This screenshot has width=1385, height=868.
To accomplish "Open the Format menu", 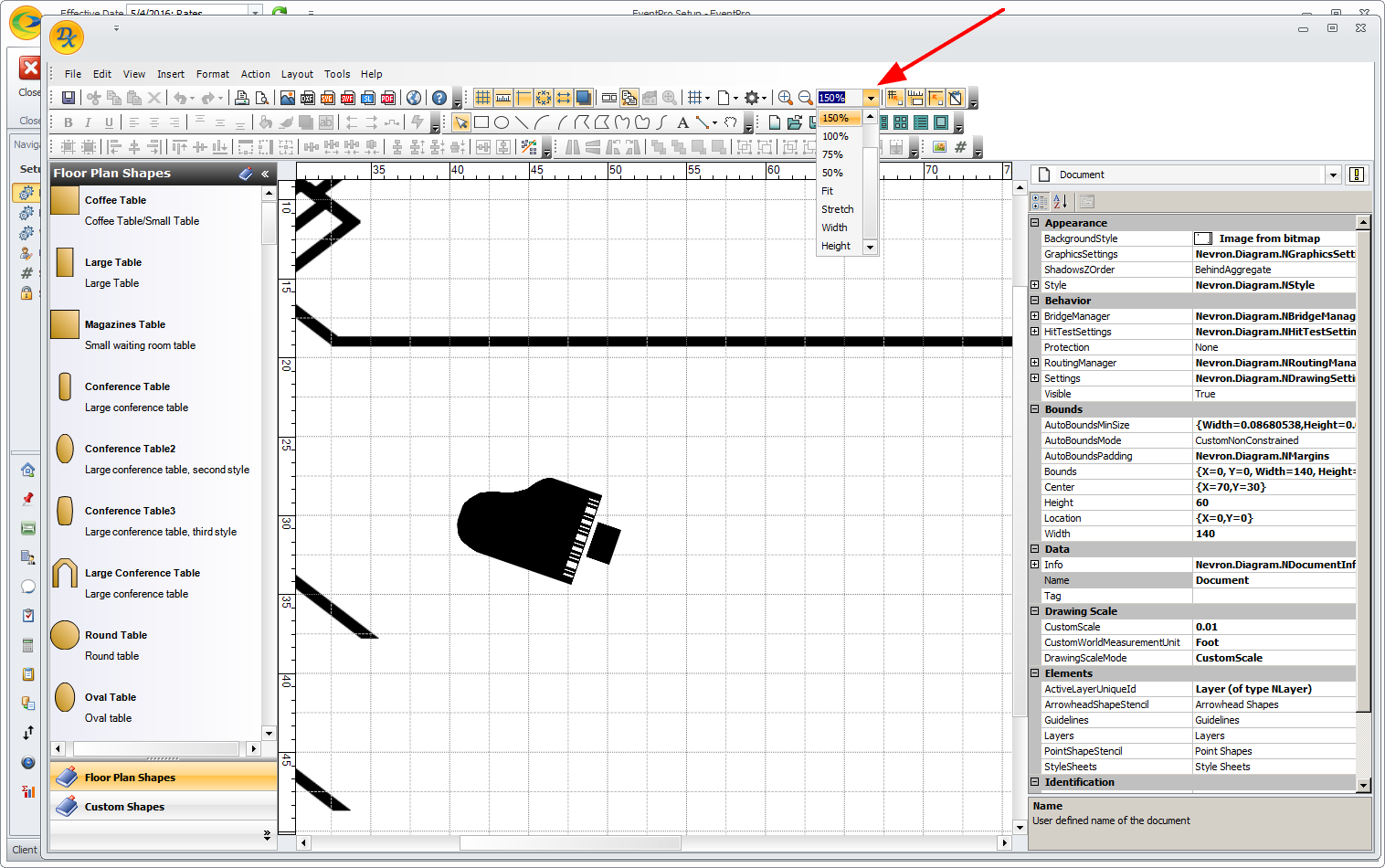I will (213, 74).
